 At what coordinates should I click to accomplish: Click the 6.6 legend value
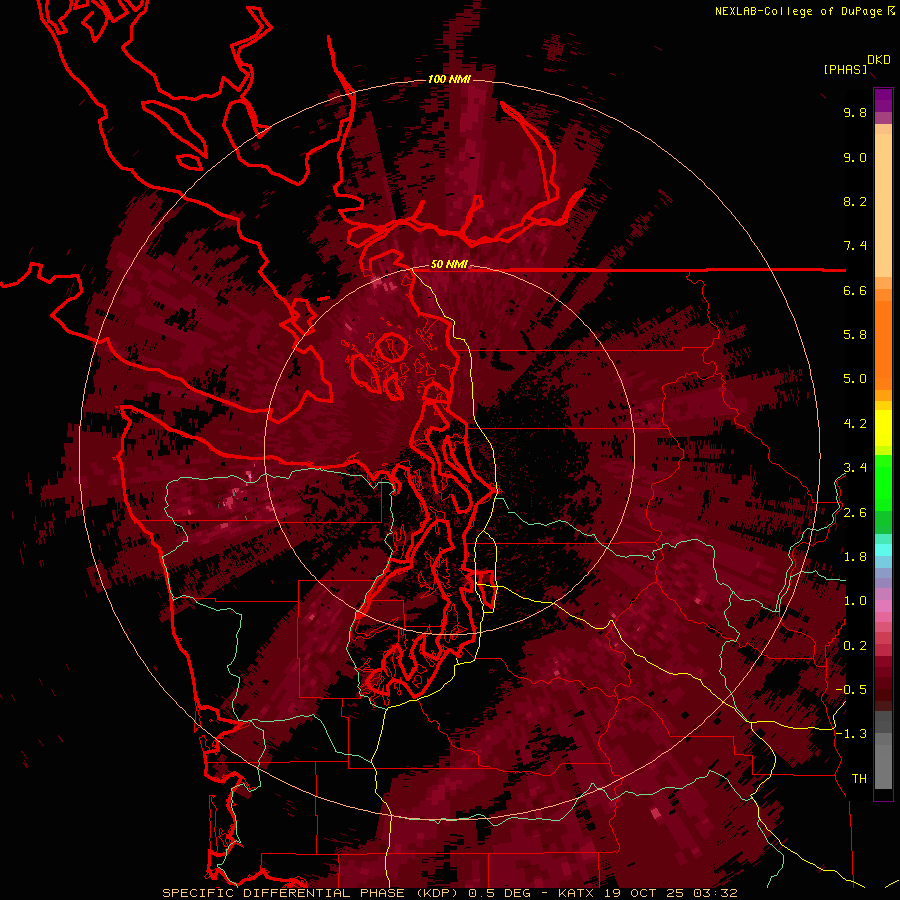point(855,290)
